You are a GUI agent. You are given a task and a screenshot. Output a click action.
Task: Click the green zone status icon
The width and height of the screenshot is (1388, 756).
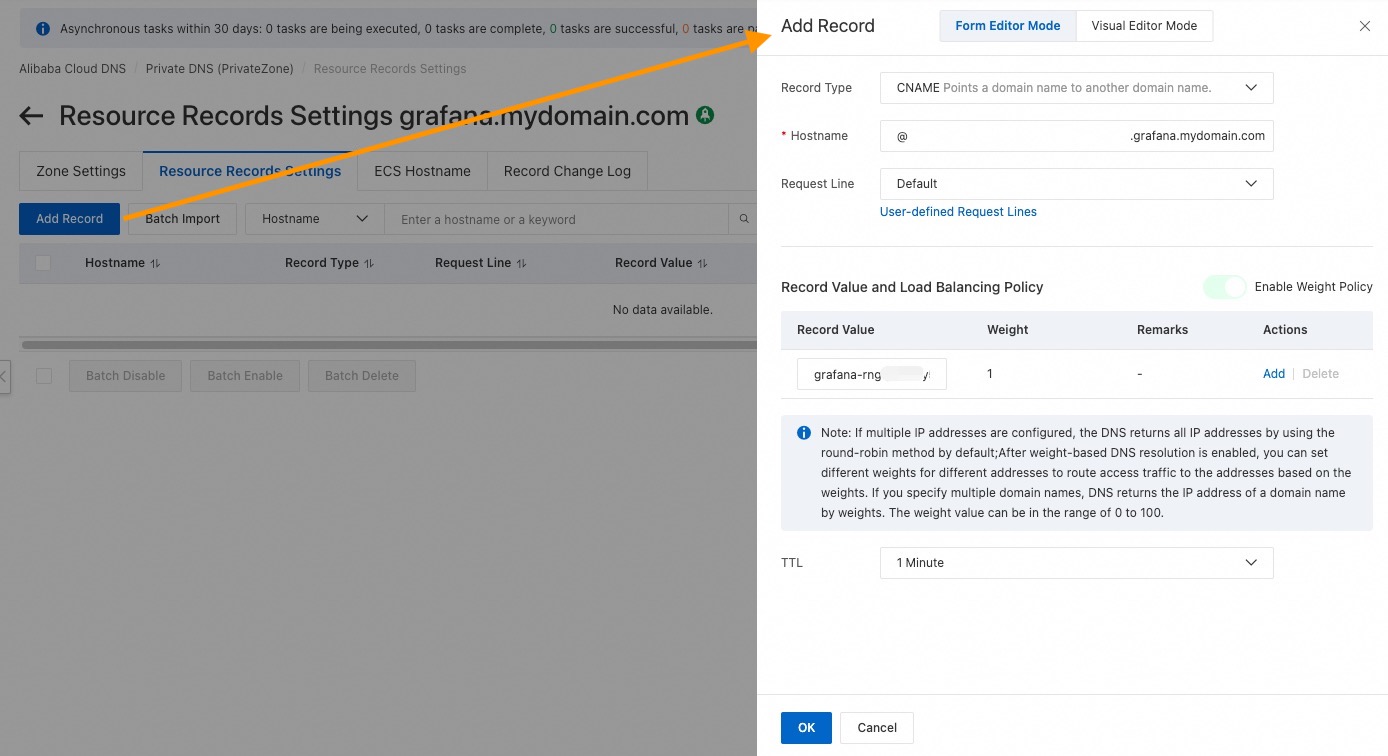click(706, 115)
